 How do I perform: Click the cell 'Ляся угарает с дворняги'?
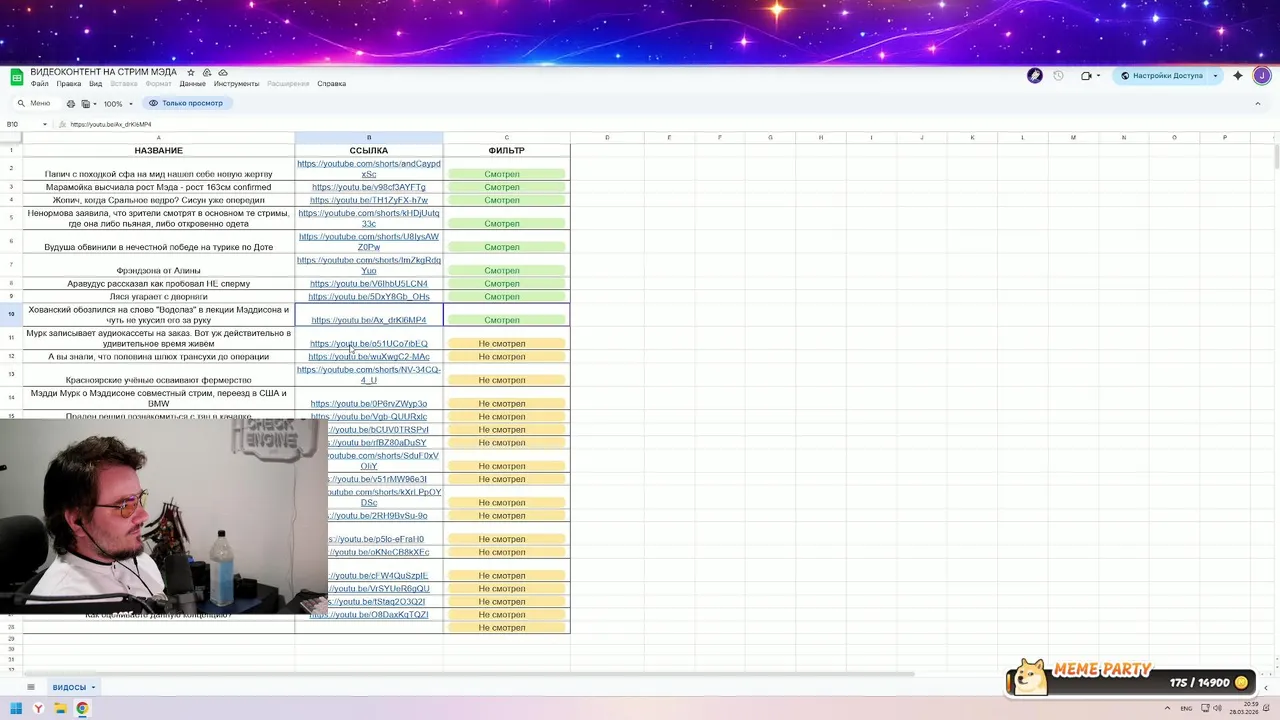point(159,297)
